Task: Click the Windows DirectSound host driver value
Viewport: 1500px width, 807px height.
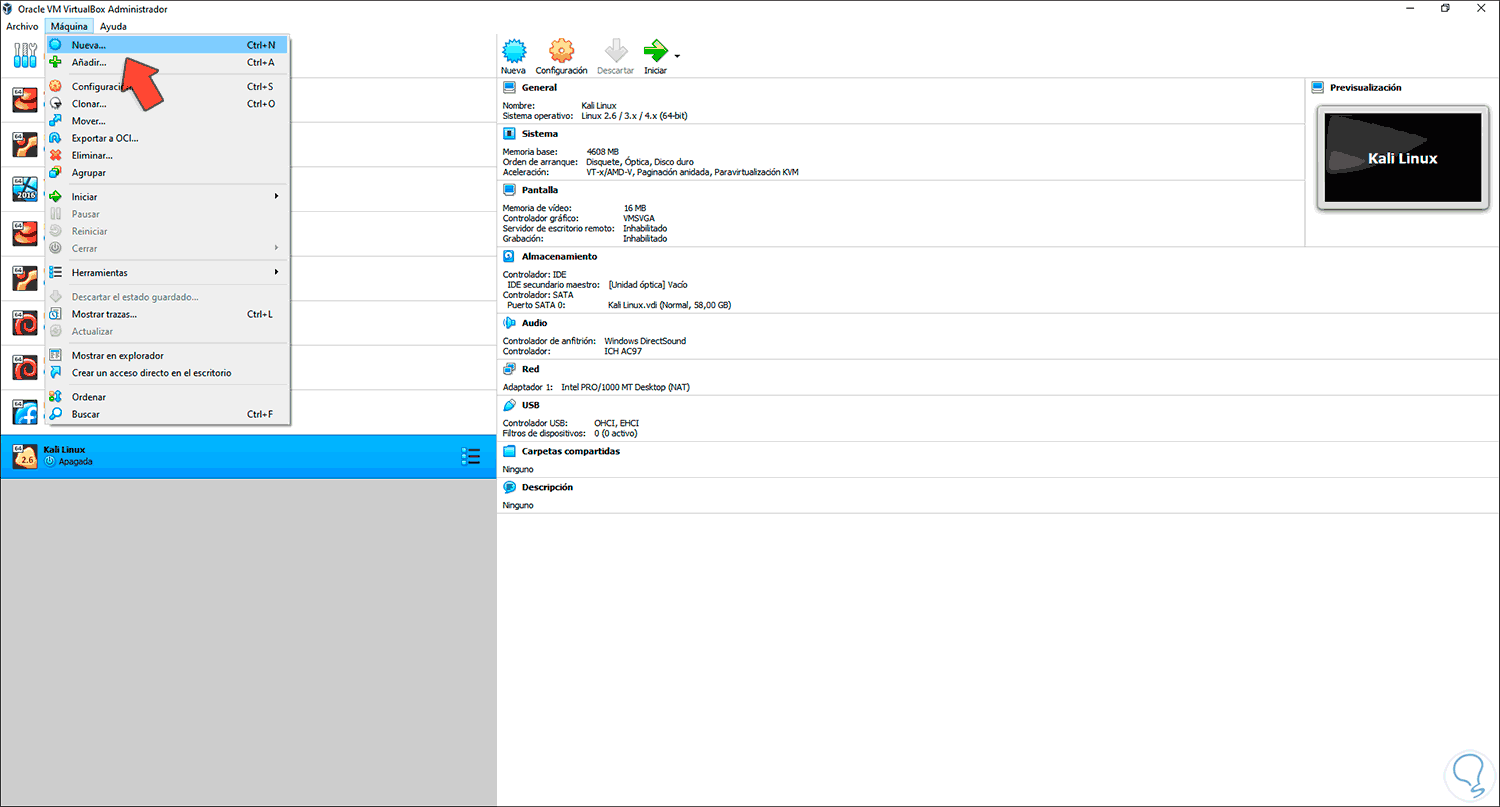Action: [x=645, y=341]
